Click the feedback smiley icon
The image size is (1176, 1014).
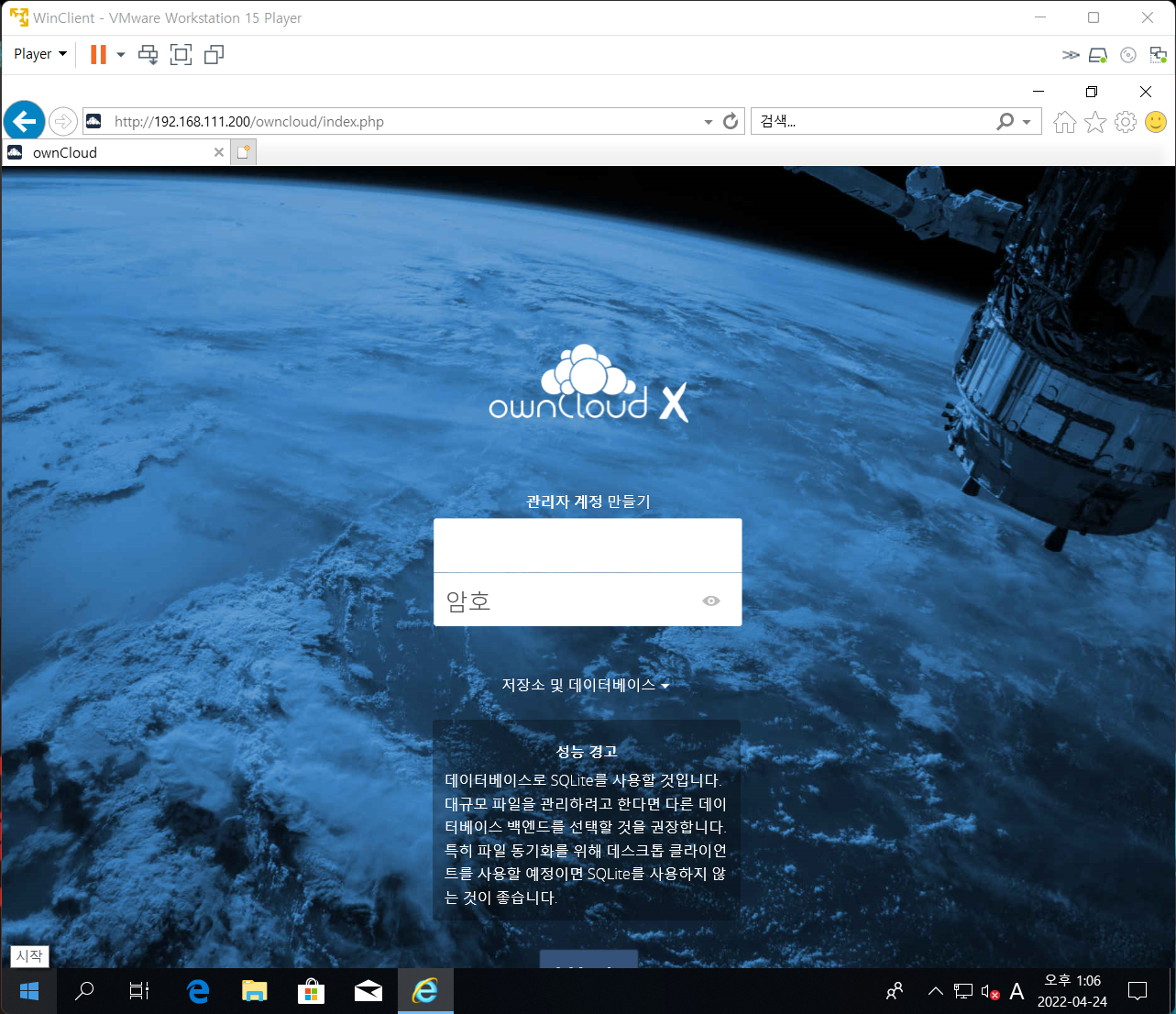click(1156, 122)
